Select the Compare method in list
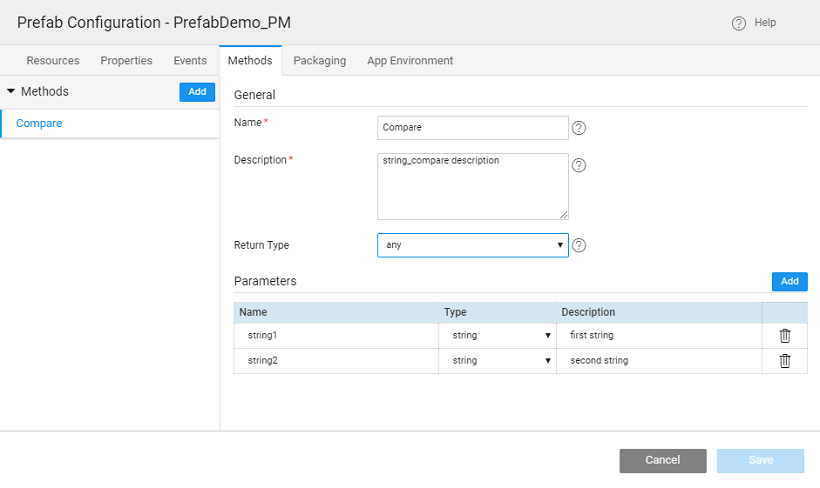The image size is (820, 488). (39, 123)
